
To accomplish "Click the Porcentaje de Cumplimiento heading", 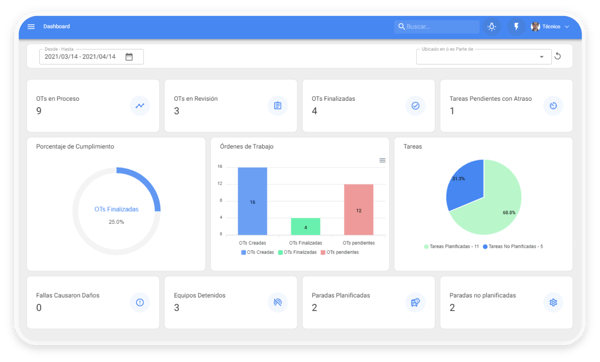I will click(x=75, y=147).
